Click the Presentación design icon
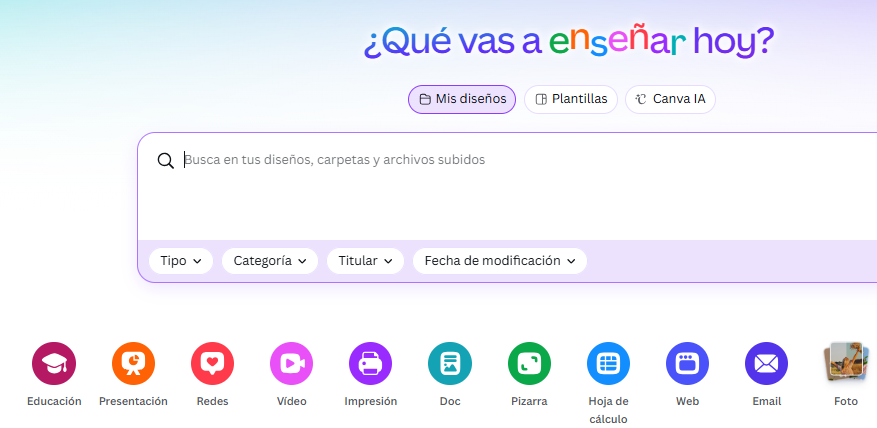Viewport: 877px width, 428px height. tap(133, 364)
